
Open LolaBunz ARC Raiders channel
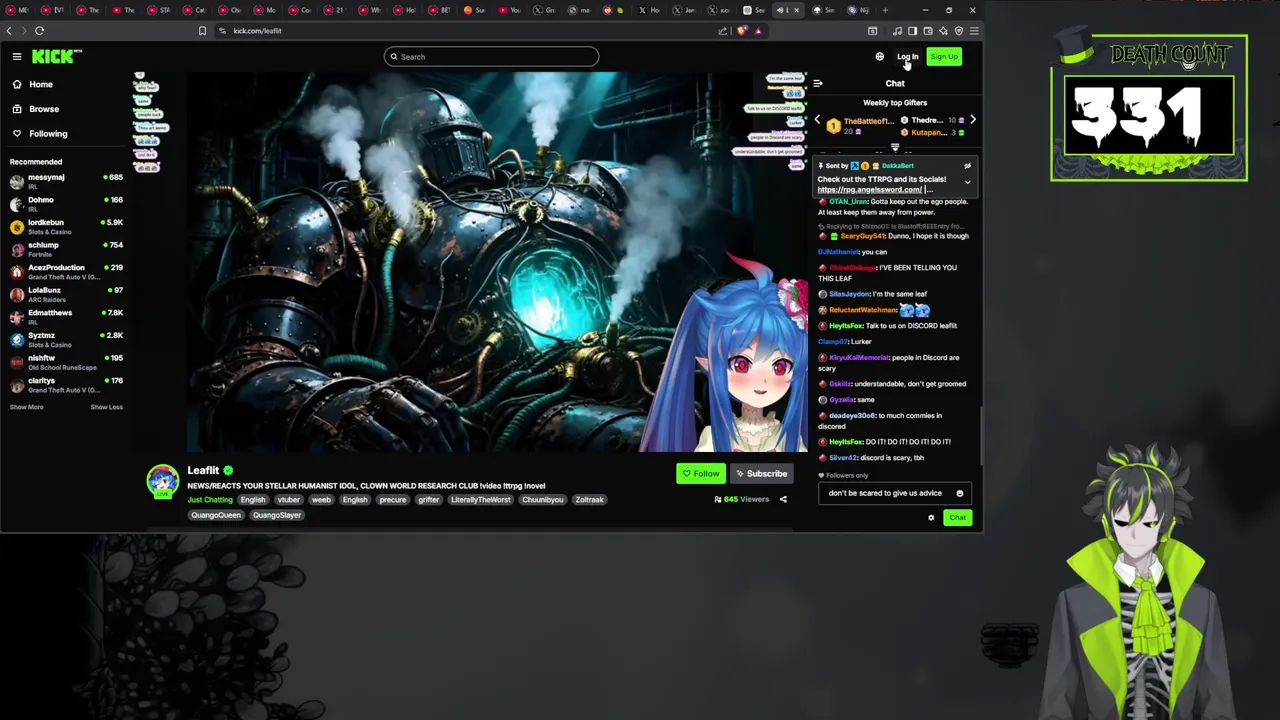click(x=66, y=294)
